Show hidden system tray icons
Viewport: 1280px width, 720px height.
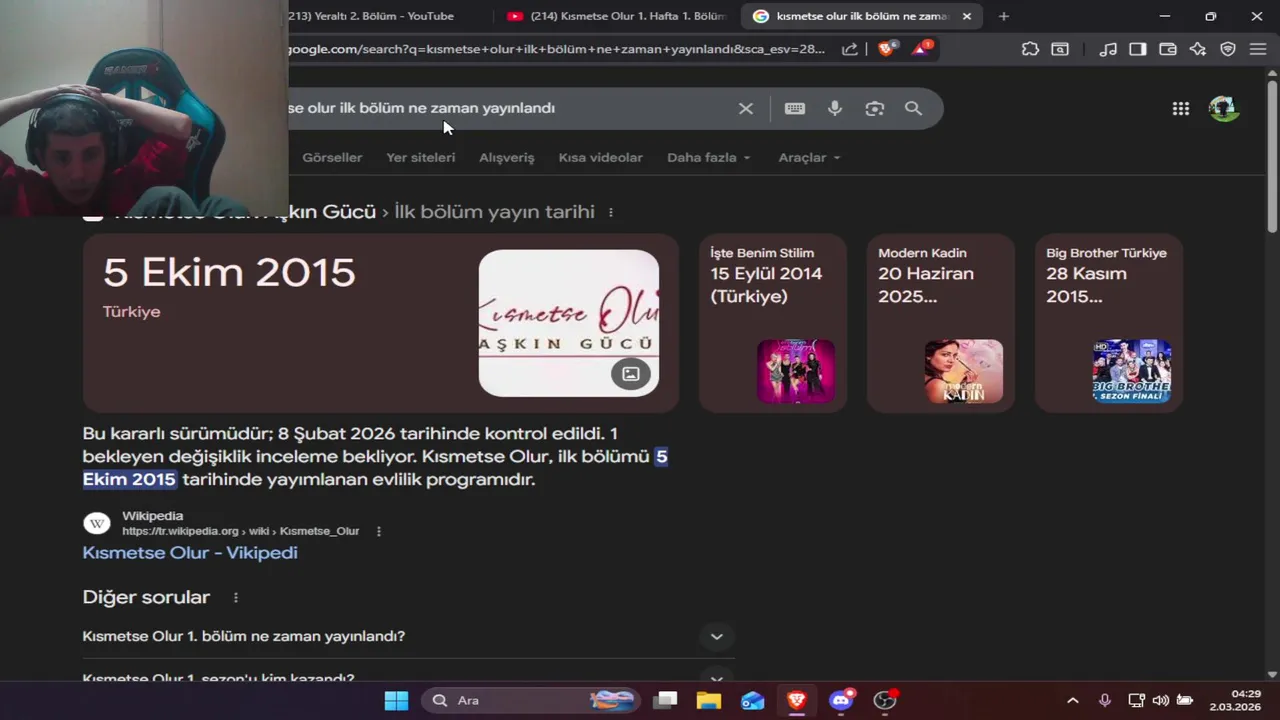pyautogui.click(x=1073, y=701)
